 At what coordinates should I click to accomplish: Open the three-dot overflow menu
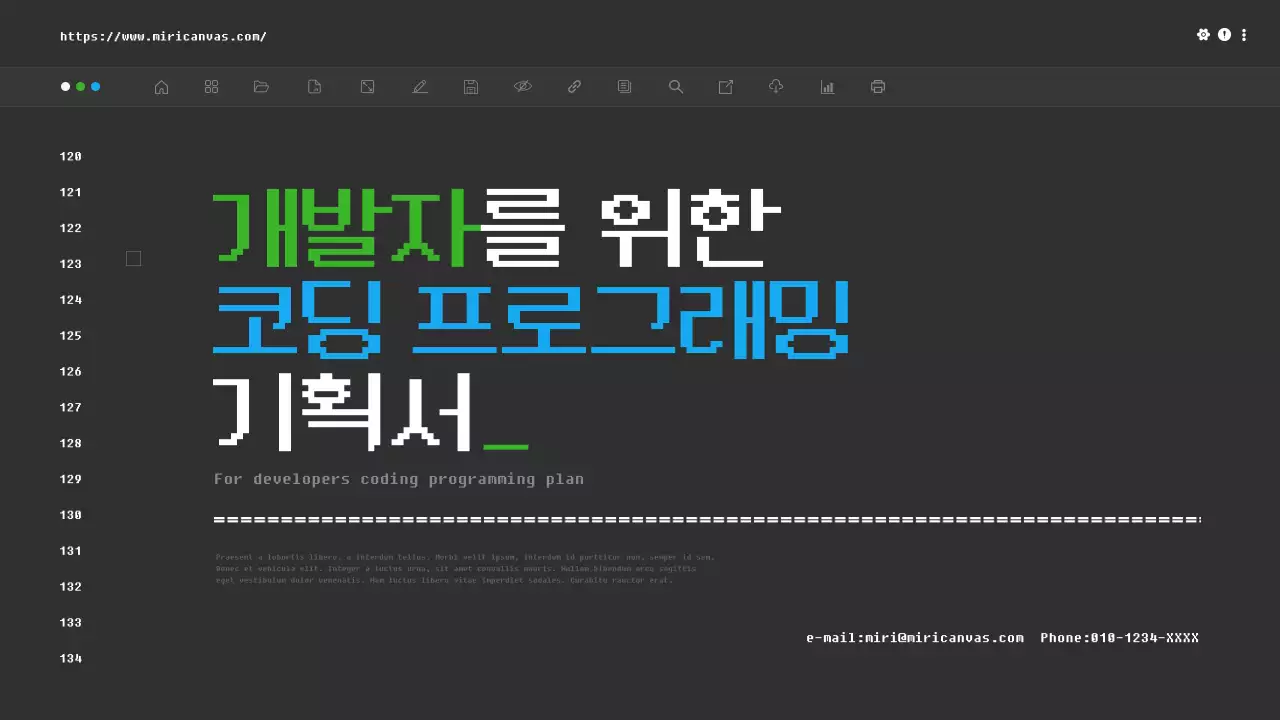(1243, 34)
